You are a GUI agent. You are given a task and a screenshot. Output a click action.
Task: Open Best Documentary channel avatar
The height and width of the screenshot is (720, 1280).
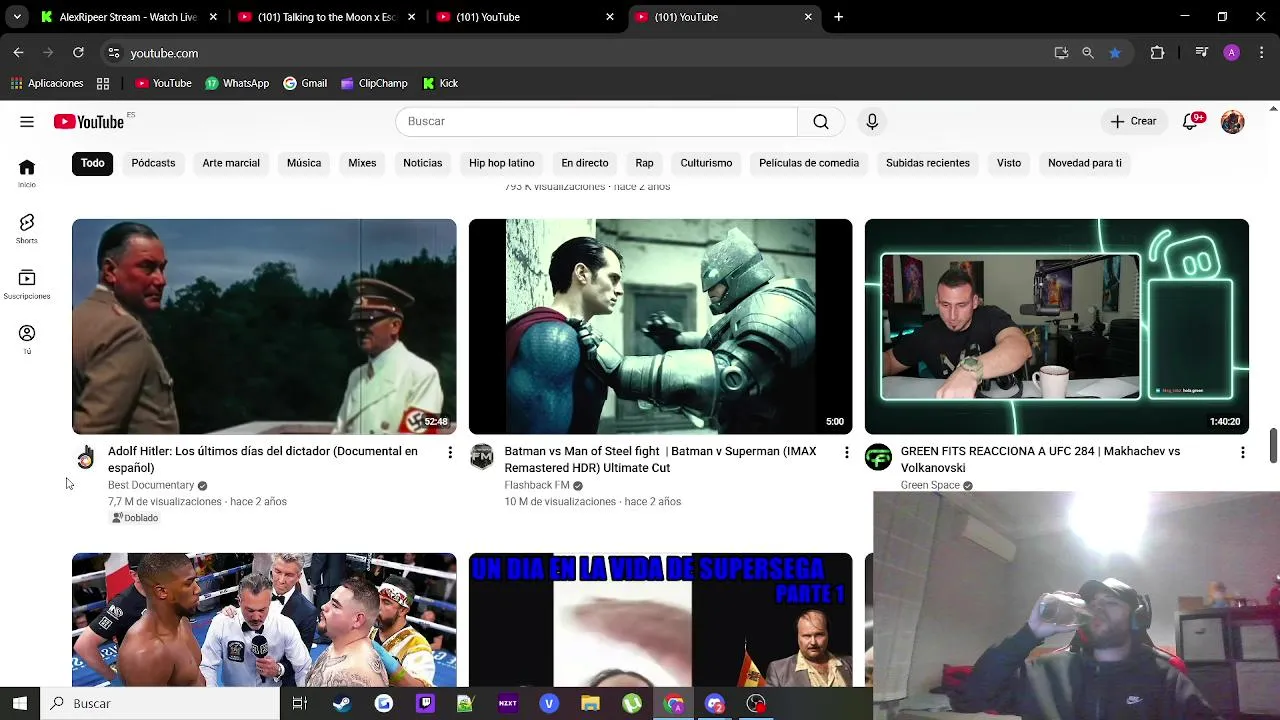(x=85, y=458)
